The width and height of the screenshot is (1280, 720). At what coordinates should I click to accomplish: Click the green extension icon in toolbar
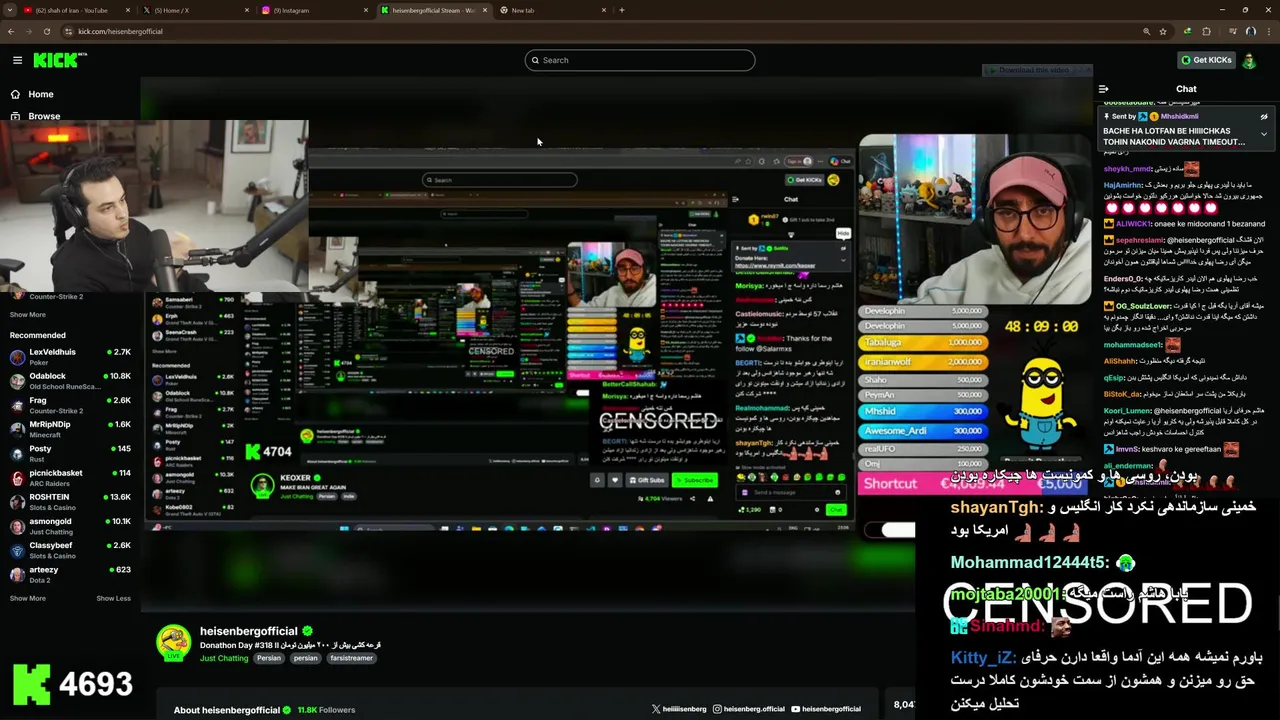[1187, 31]
